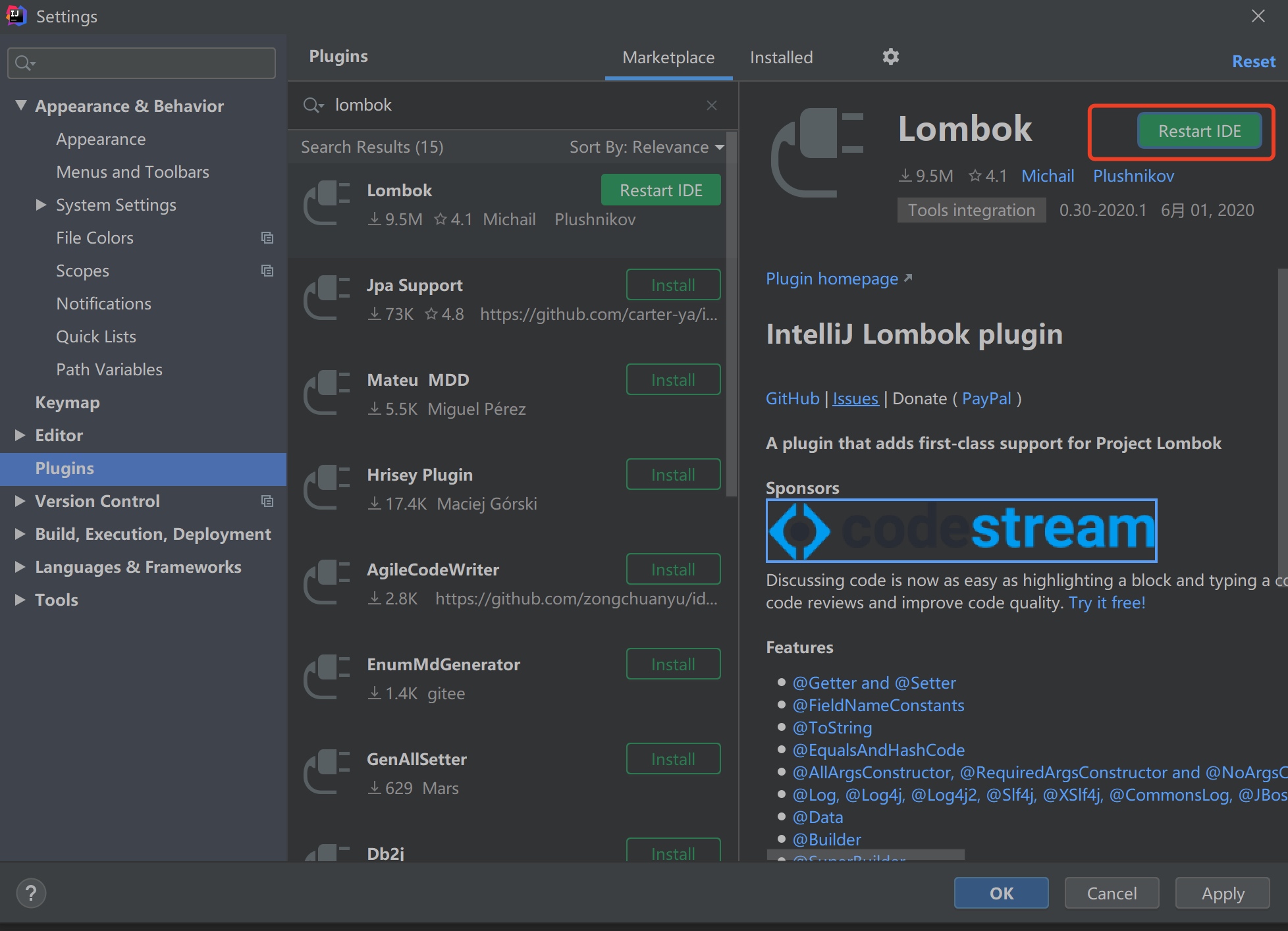Viewport: 1288px width, 931px height.
Task: Click the Hrisey Plugin icon
Action: tap(327, 489)
